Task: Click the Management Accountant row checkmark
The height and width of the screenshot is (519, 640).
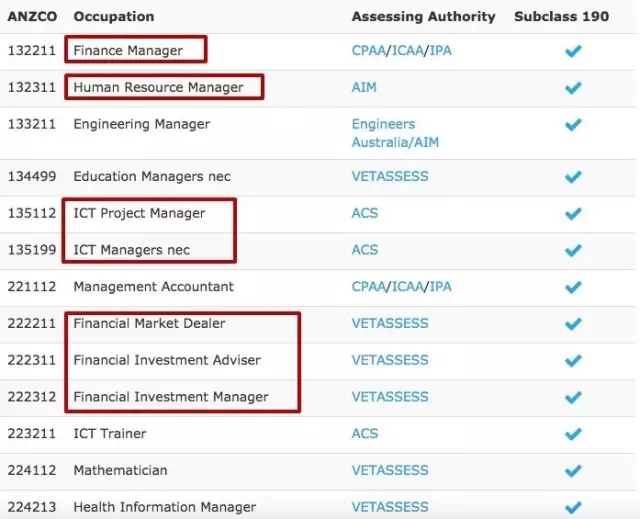Action: [573, 287]
